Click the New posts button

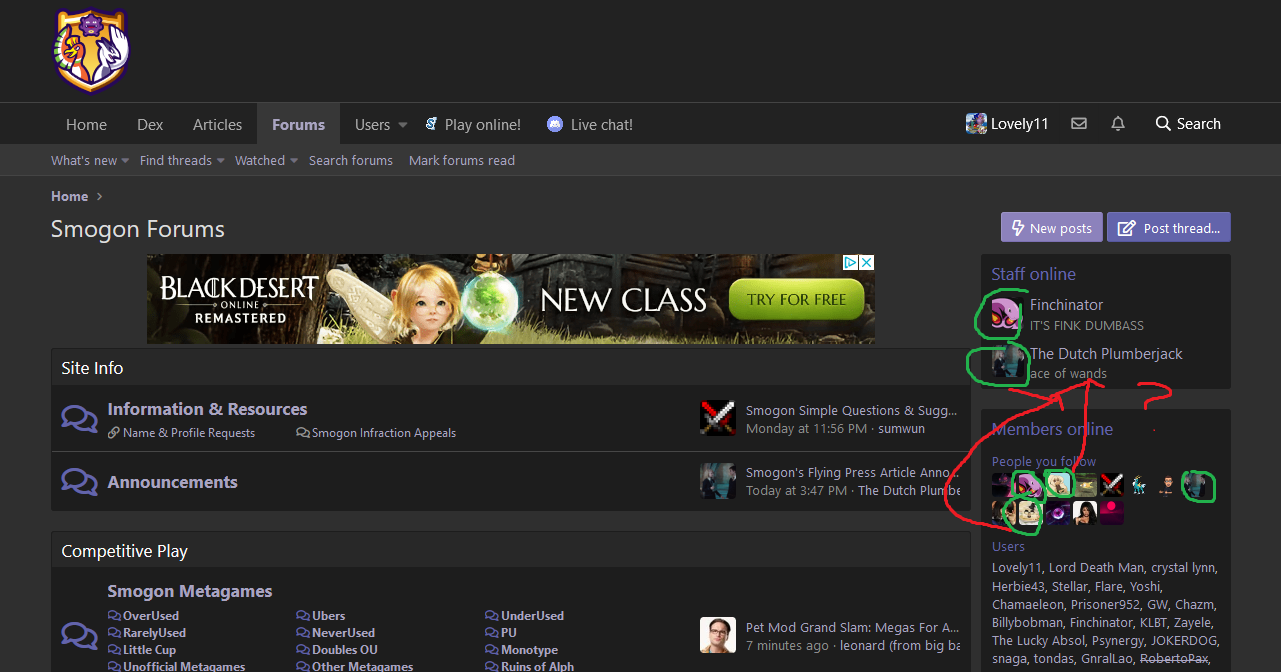(x=1051, y=228)
